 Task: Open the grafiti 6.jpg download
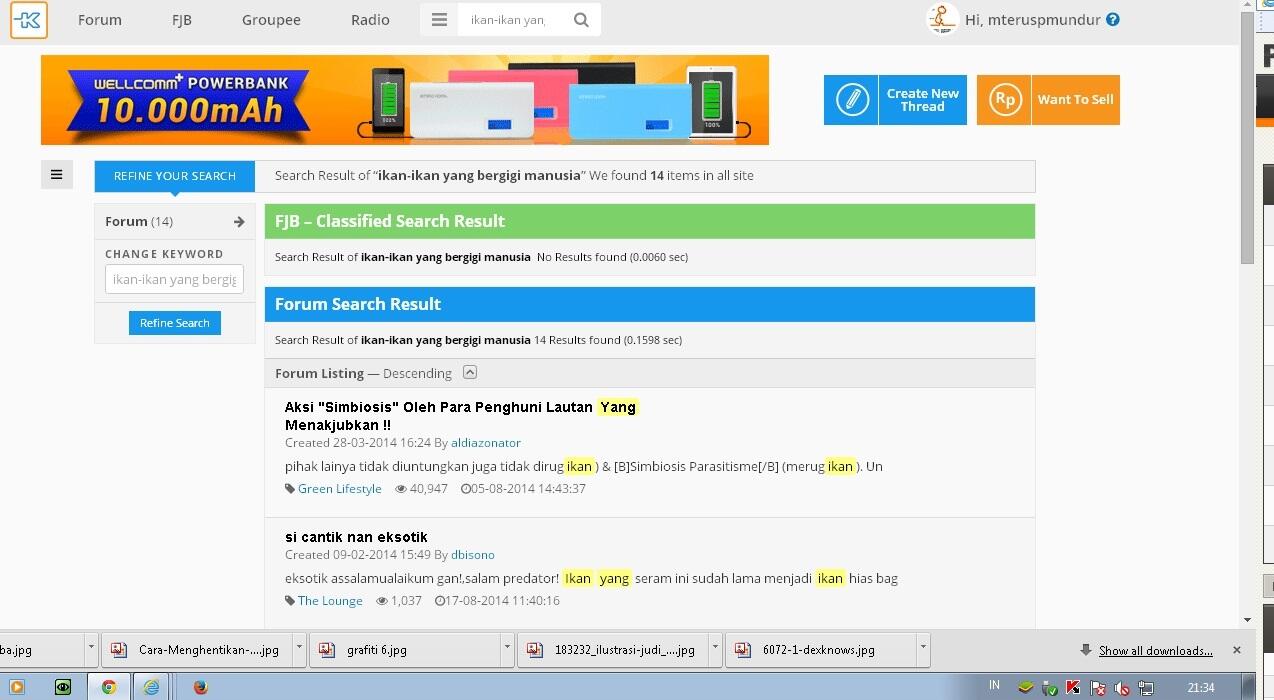coord(405,650)
